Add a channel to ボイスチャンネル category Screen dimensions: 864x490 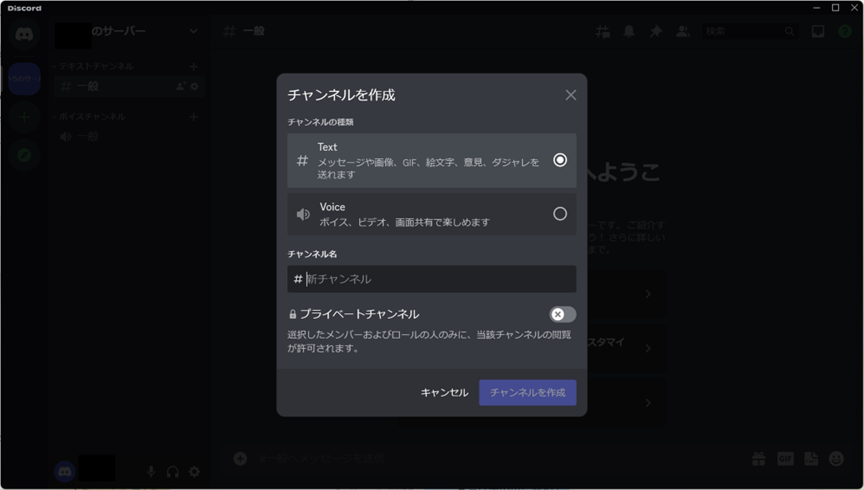coord(193,117)
